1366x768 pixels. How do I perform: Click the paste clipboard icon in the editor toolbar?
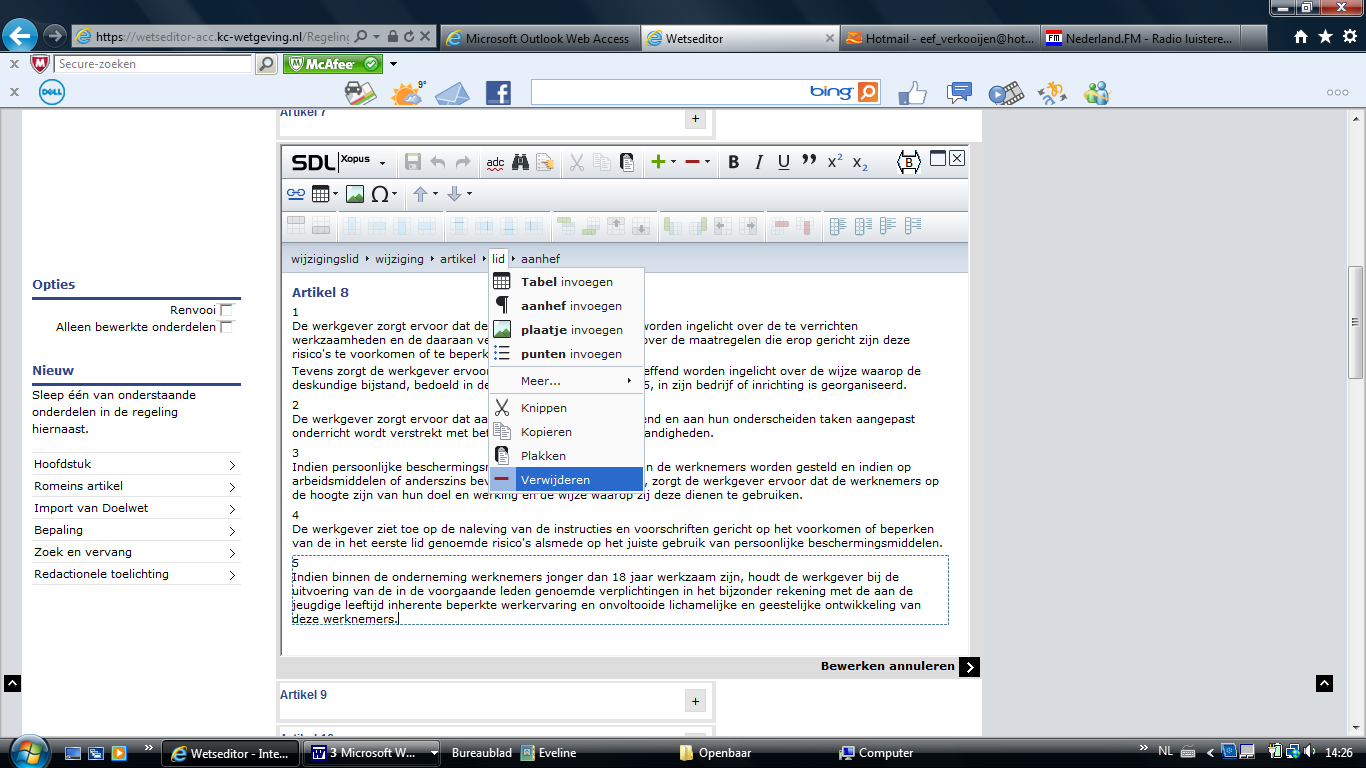click(x=627, y=162)
